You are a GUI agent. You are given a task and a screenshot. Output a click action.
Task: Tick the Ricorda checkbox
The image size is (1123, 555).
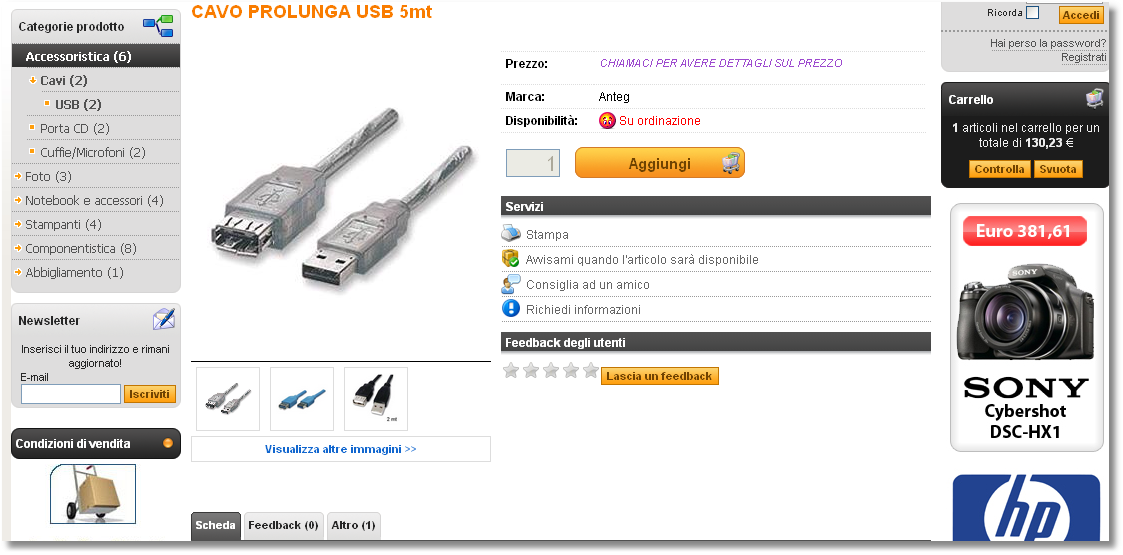tap(1032, 13)
